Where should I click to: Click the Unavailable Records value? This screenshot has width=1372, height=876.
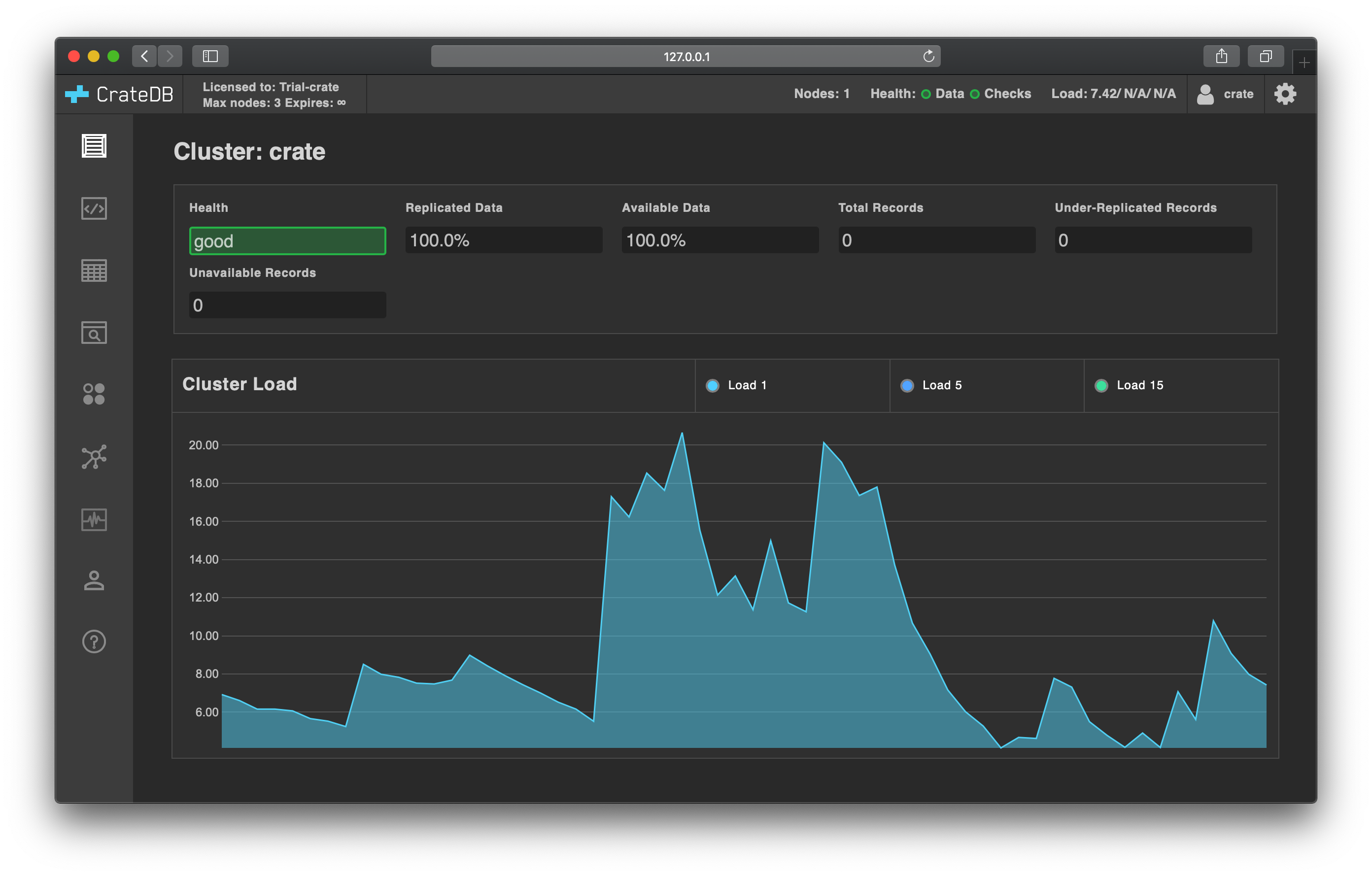(288, 305)
